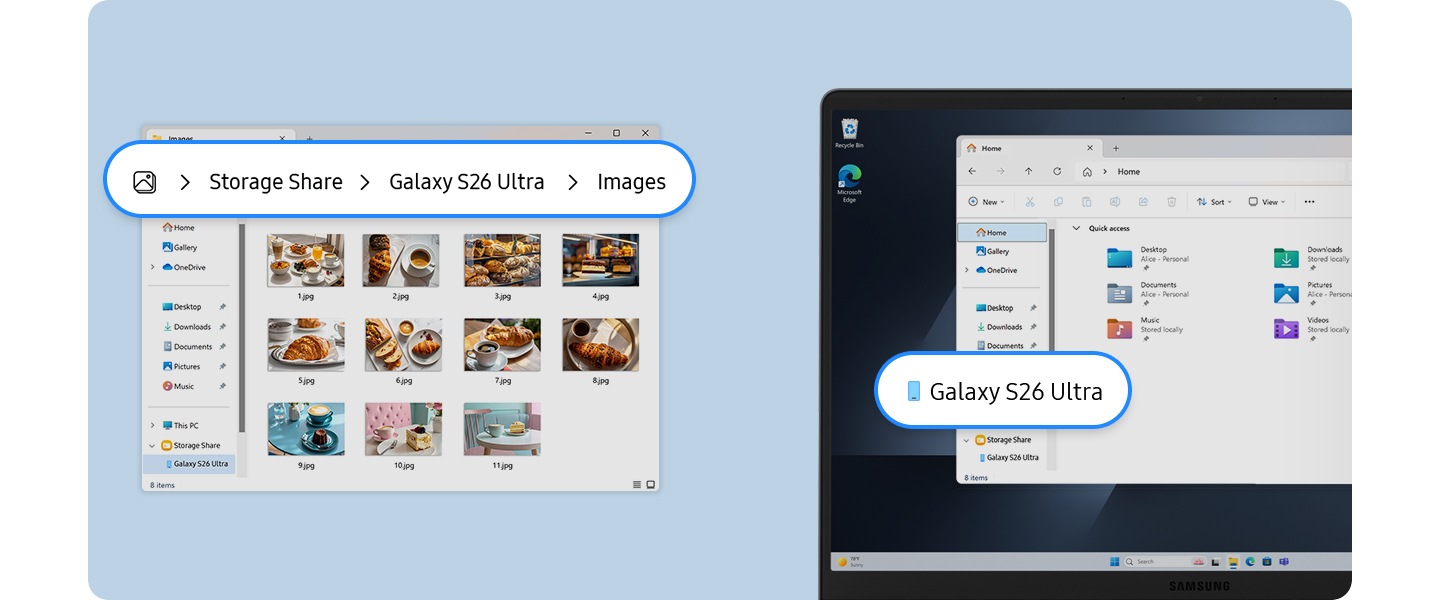Click the Paste icon in Home toolbar

1086,202
